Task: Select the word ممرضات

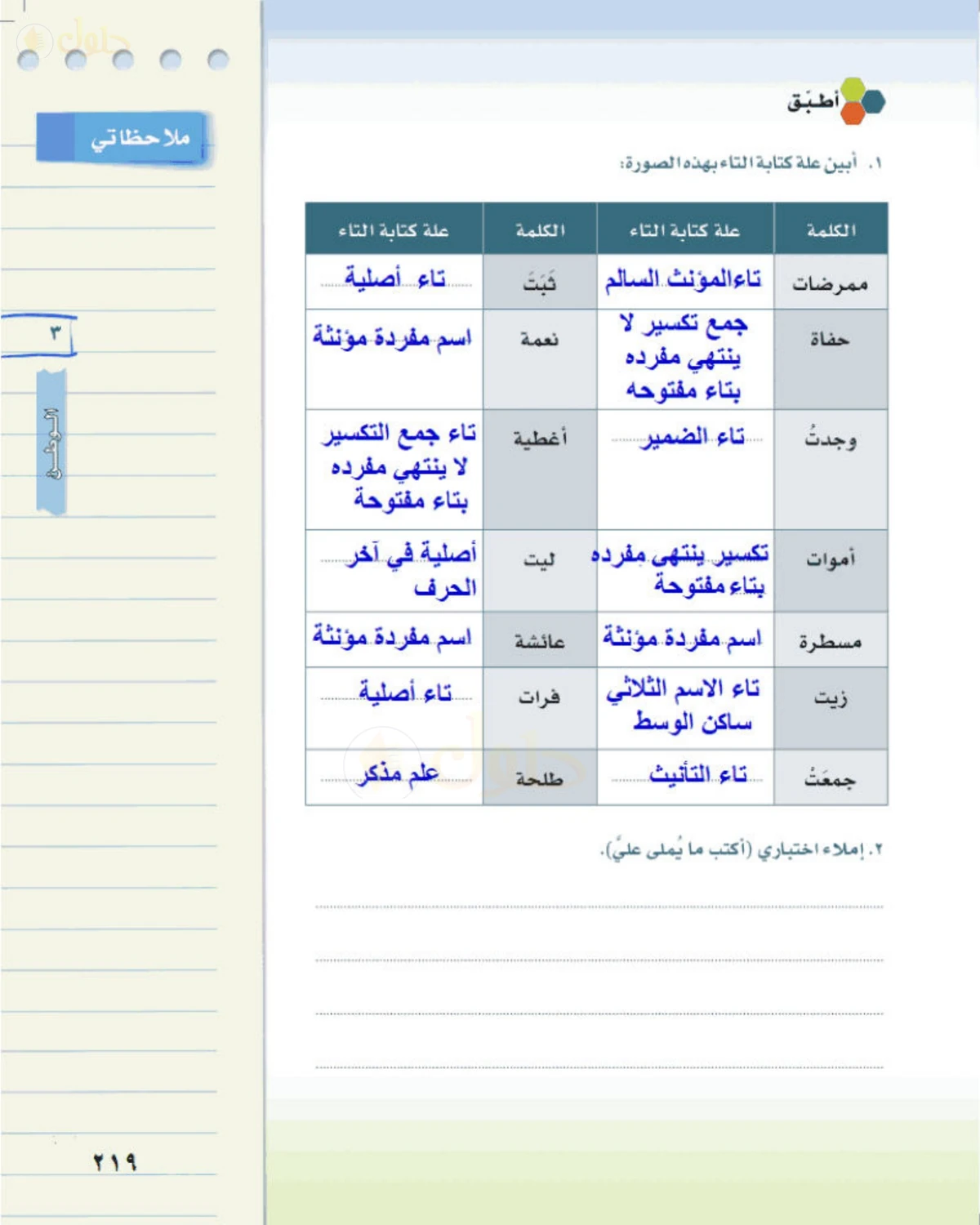Action: point(830,284)
